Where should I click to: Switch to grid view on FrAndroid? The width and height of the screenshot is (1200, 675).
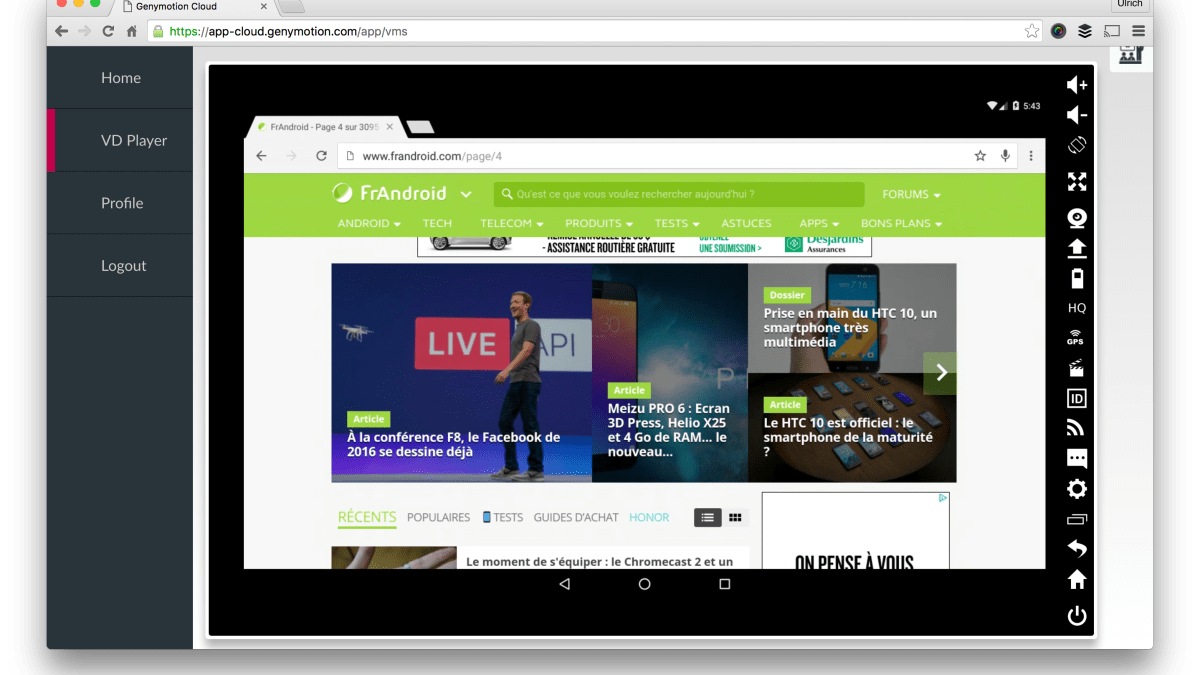tap(735, 517)
